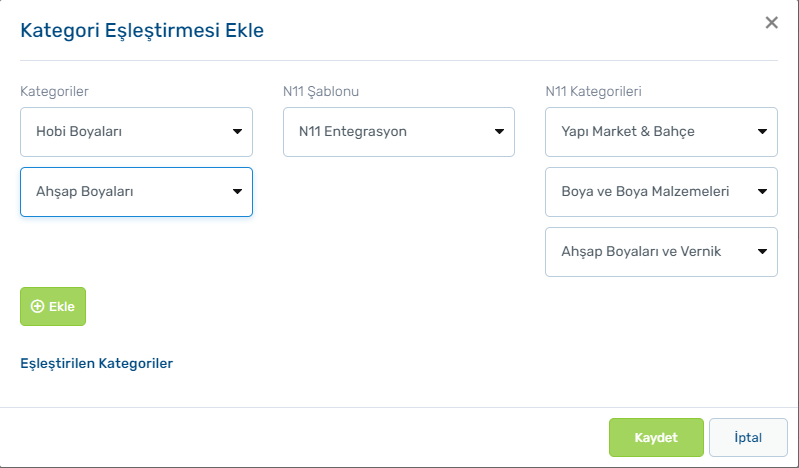Click the Kategori Eşleştirmesi Ekle title
799x468 pixels.
click(142, 31)
